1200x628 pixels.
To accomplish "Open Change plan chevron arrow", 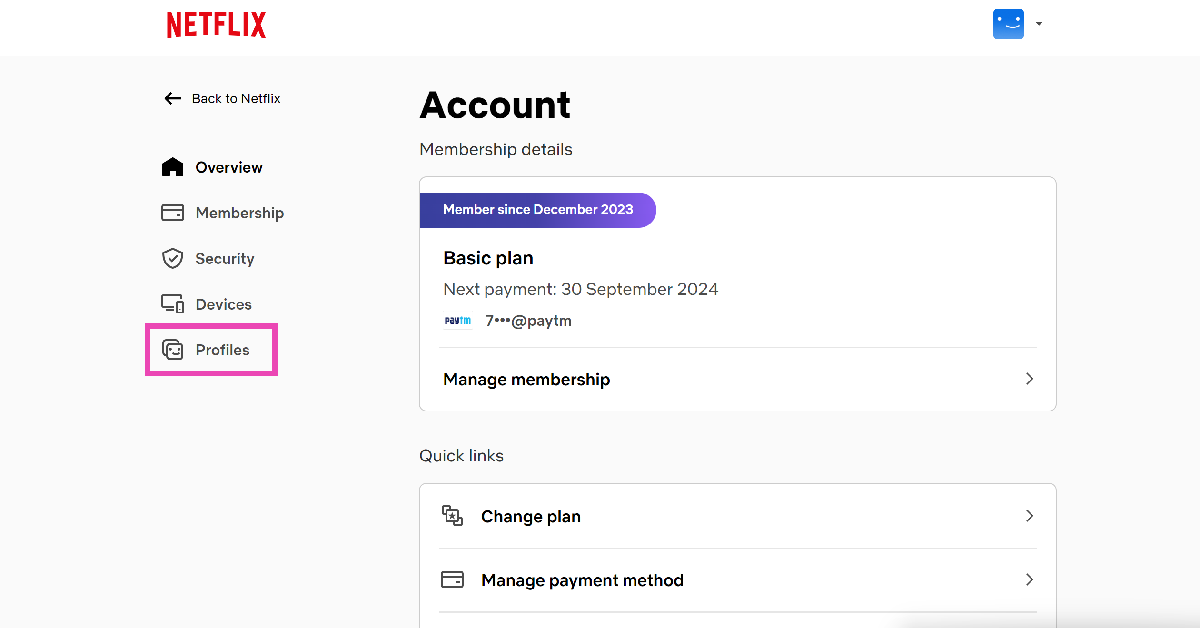I will [x=1029, y=516].
